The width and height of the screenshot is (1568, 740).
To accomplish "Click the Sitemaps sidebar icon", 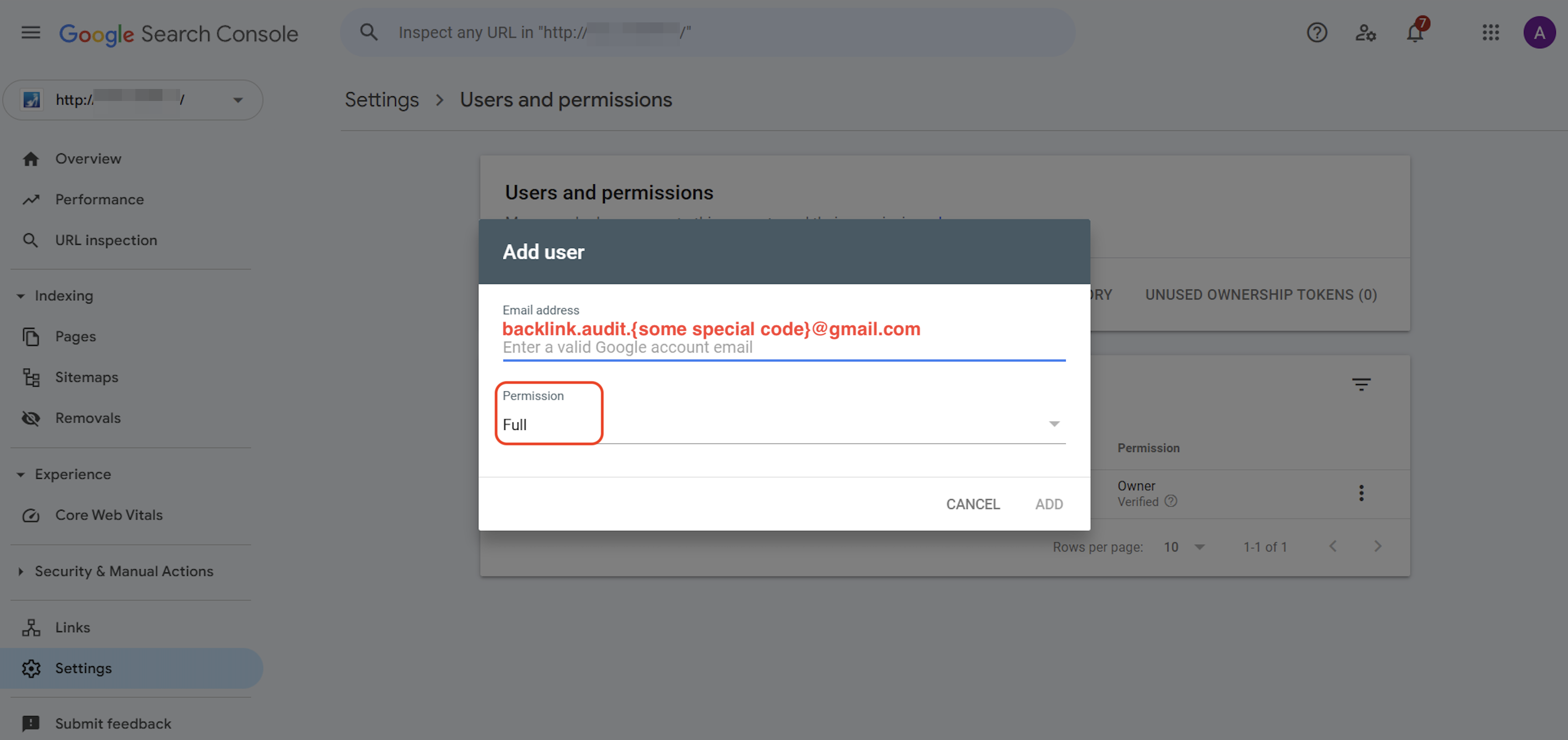I will point(31,377).
